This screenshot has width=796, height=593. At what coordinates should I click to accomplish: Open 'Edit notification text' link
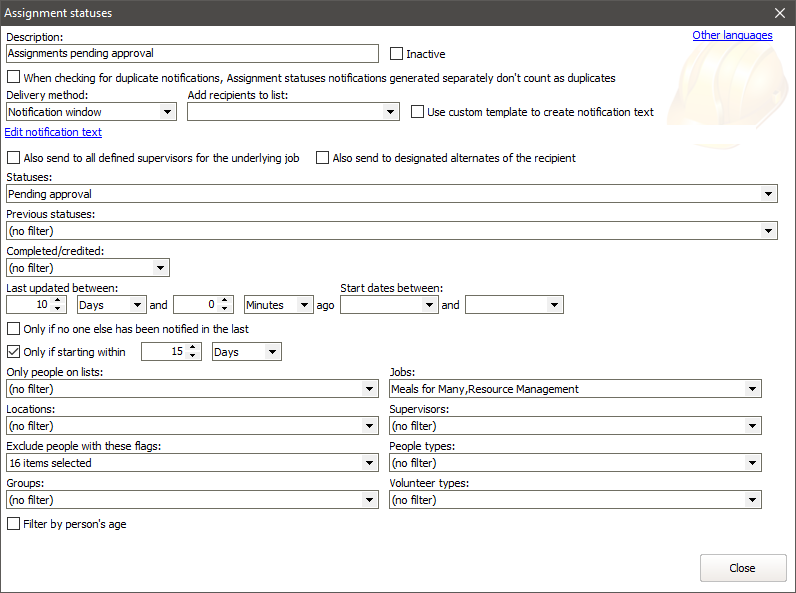[53, 132]
